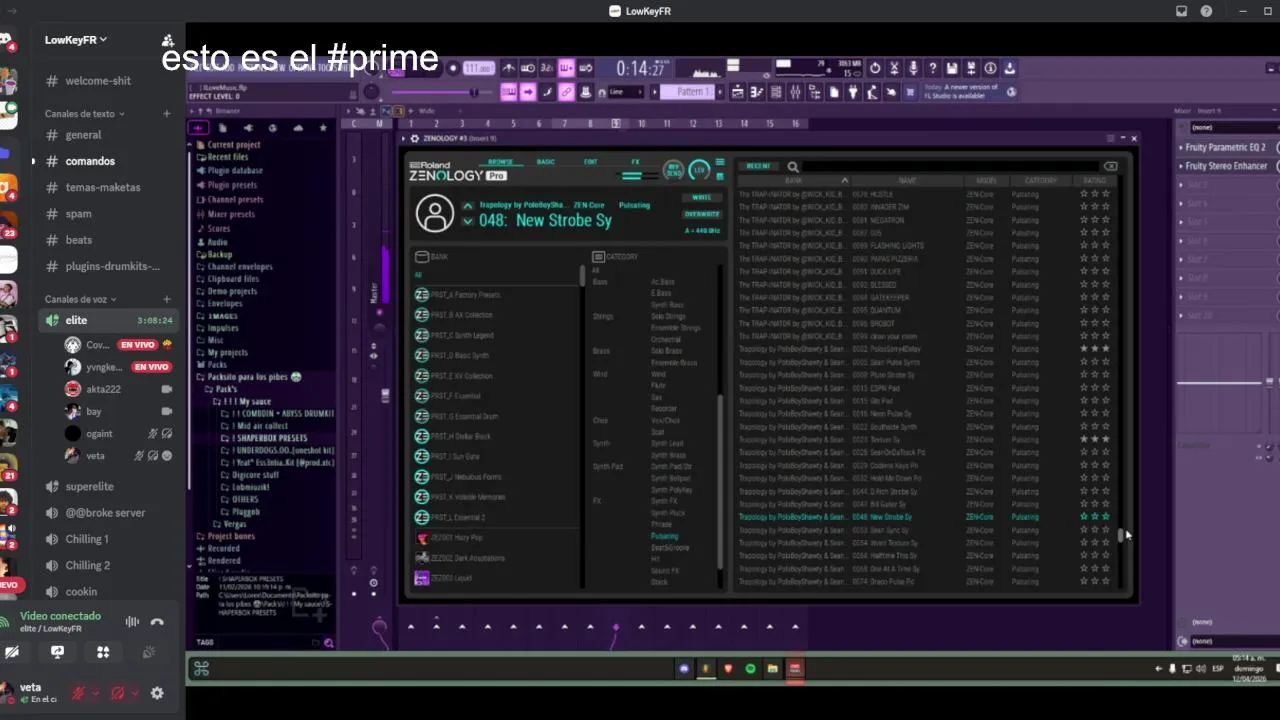
Task: Click the soundboard icon in voice panel
Action: click(x=148, y=652)
